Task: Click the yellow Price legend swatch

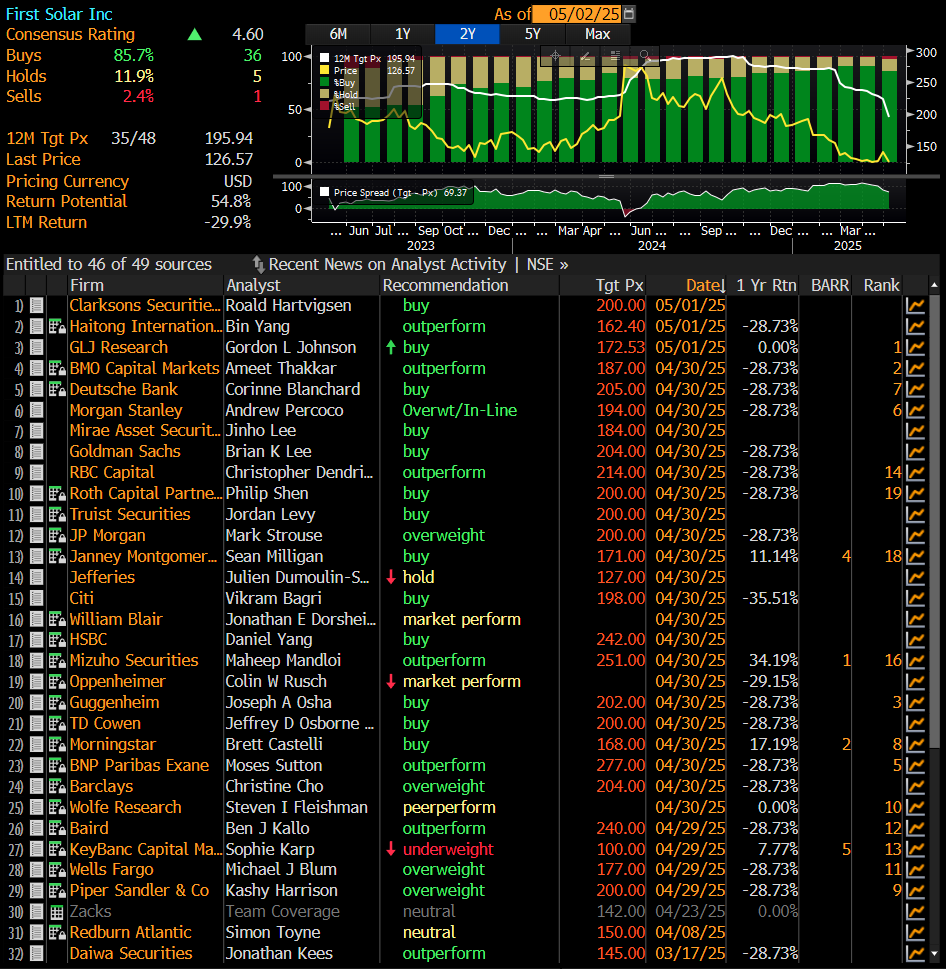Action: click(x=324, y=70)
